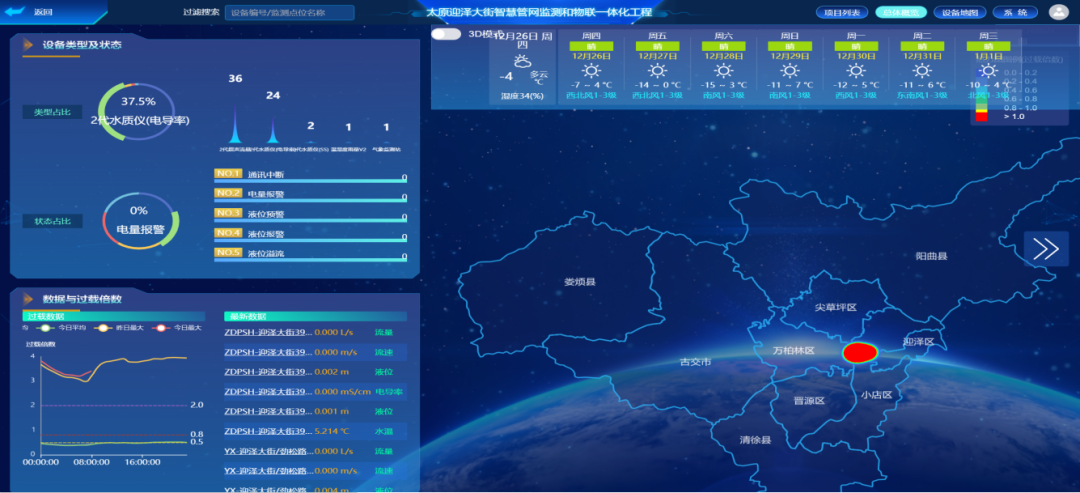
Task: Click the project title 太原迎泽大街智慧管网监测和物联一体化工程
Action: 539,12
